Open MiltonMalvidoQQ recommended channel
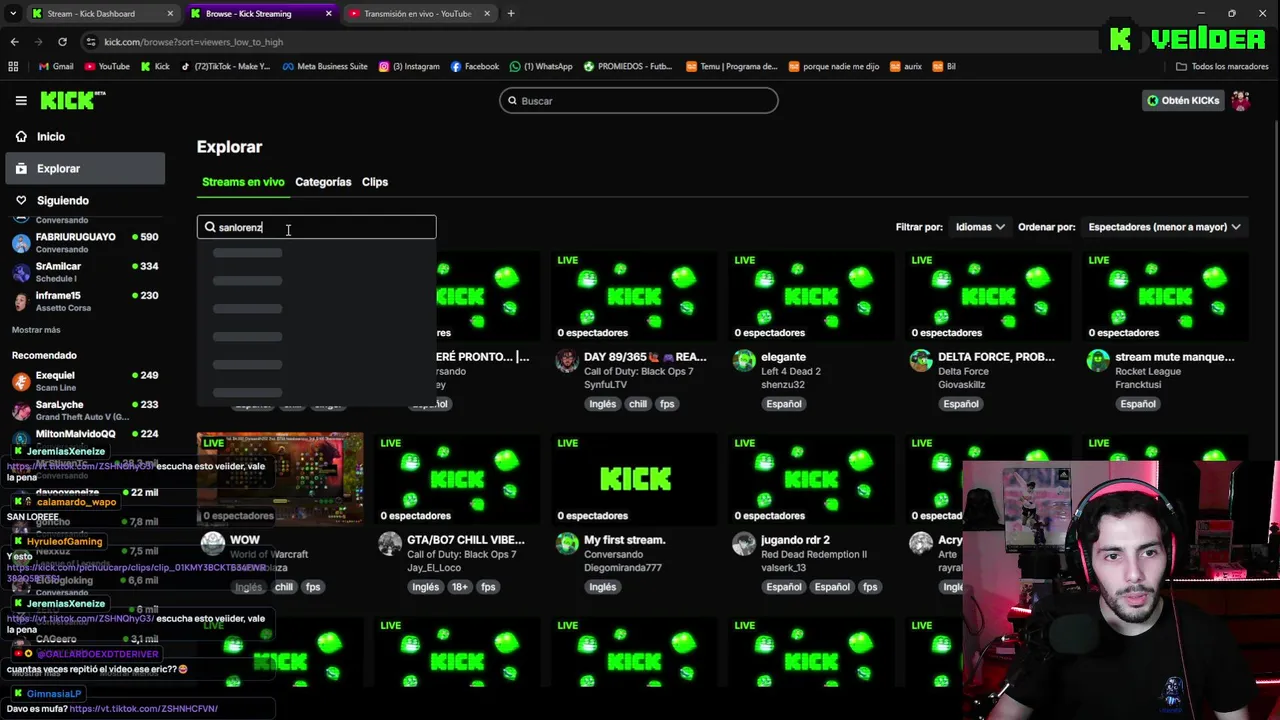This screenshot has height=720, width=1280. 85,438
